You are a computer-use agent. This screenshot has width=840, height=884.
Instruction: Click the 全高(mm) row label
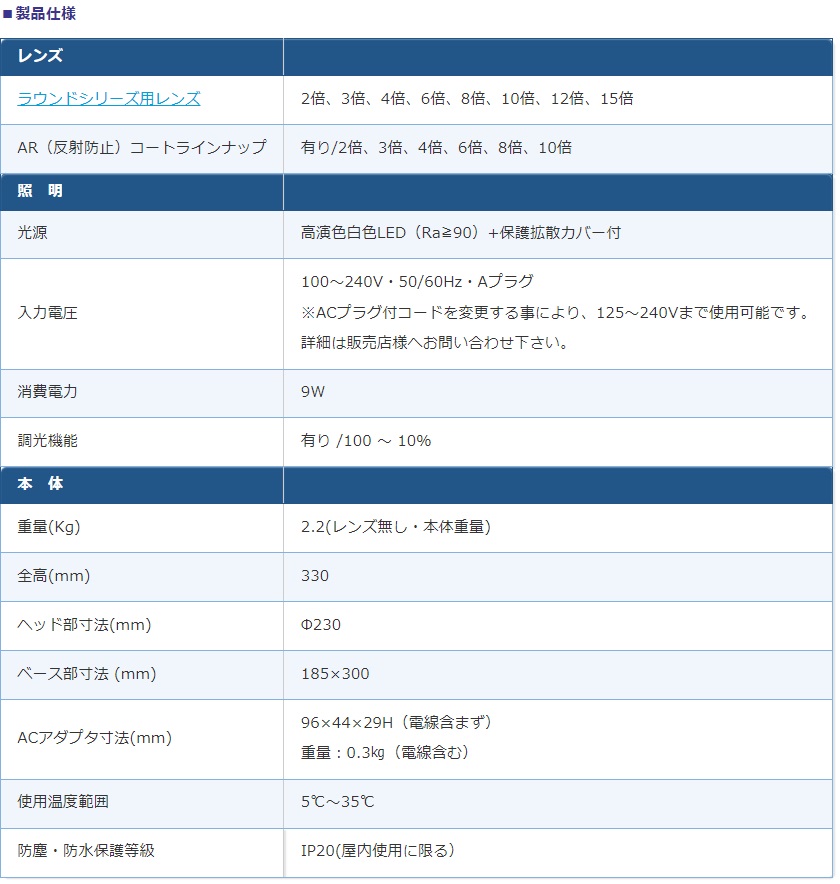click(x=54, y=576)
